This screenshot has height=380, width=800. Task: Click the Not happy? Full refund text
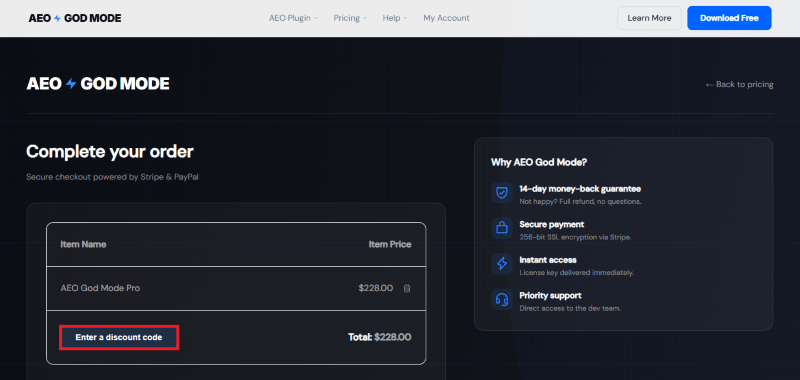coord(580,201)
